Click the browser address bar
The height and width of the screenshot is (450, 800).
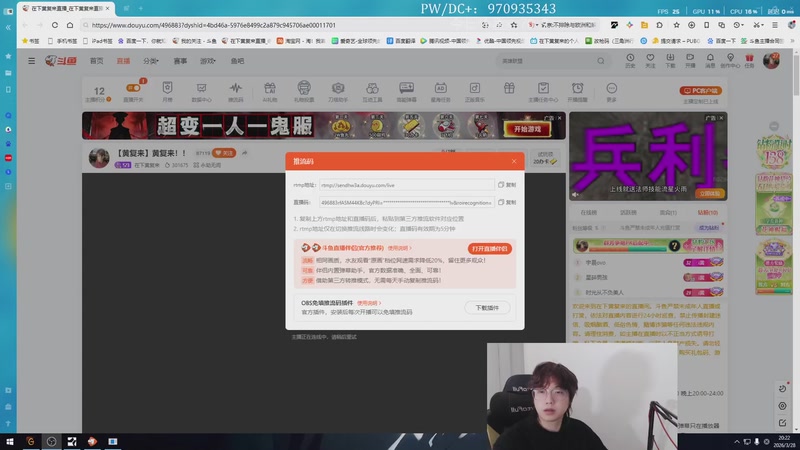point(283,25)
